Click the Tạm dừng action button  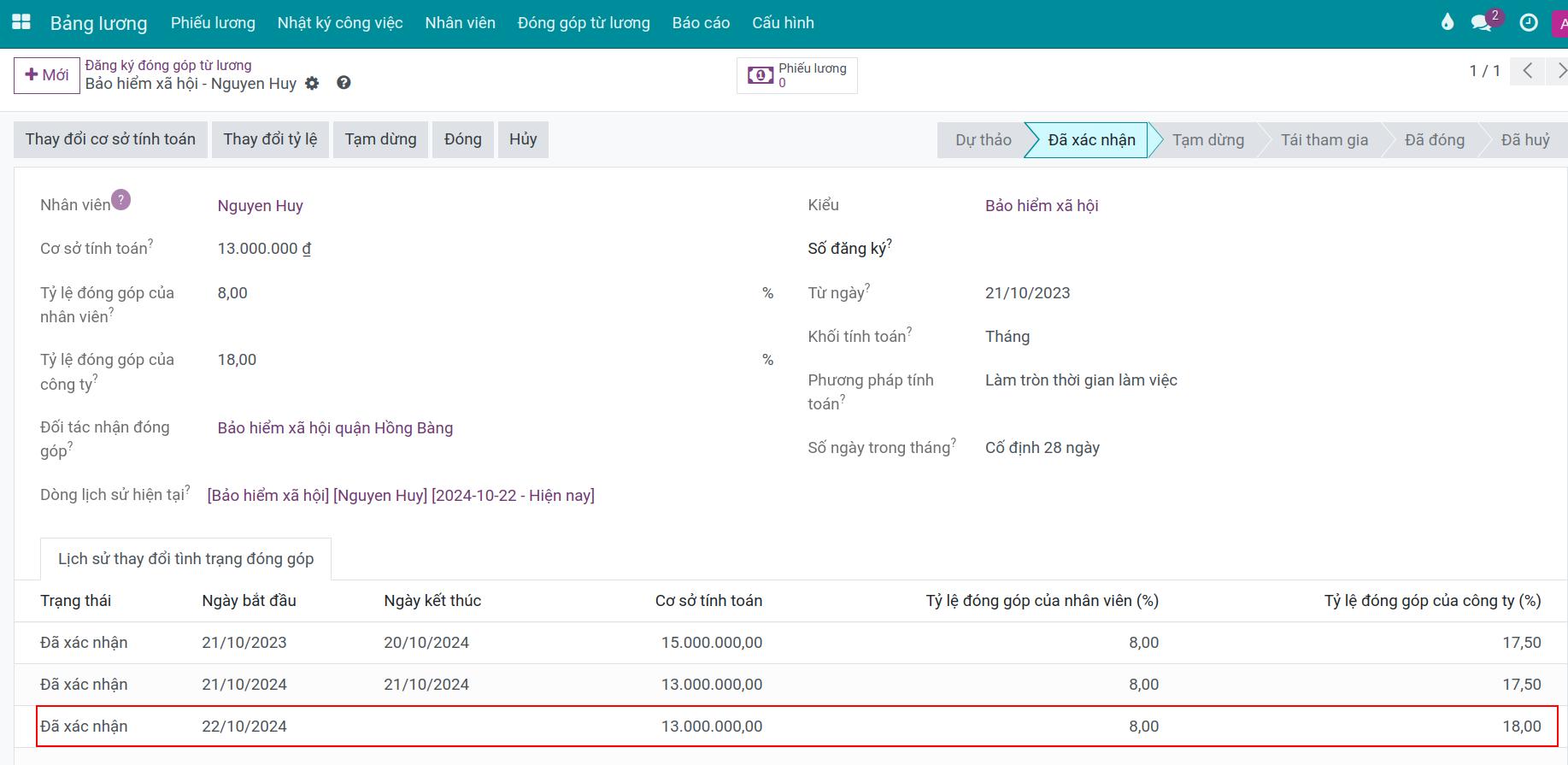click(380, 139)
